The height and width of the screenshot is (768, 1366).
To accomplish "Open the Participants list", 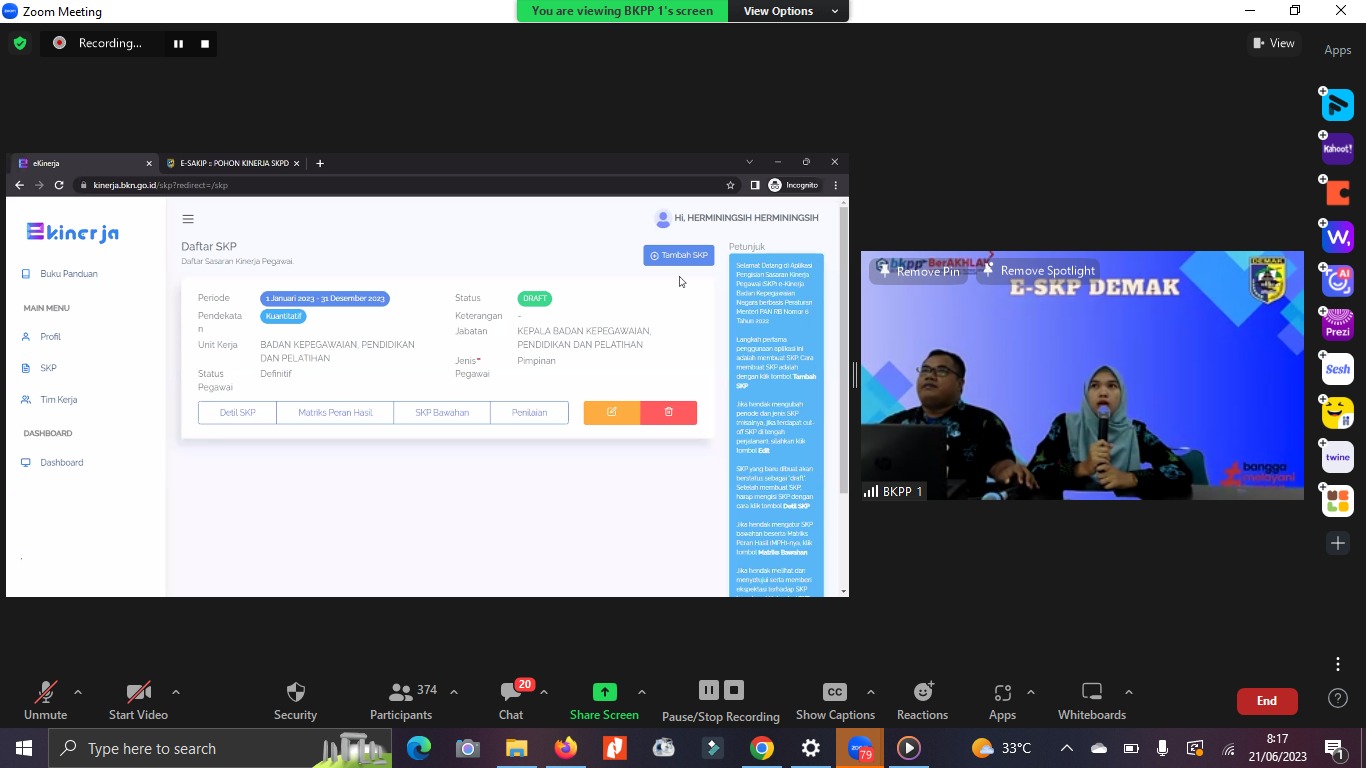I will [x=401, y=700].
